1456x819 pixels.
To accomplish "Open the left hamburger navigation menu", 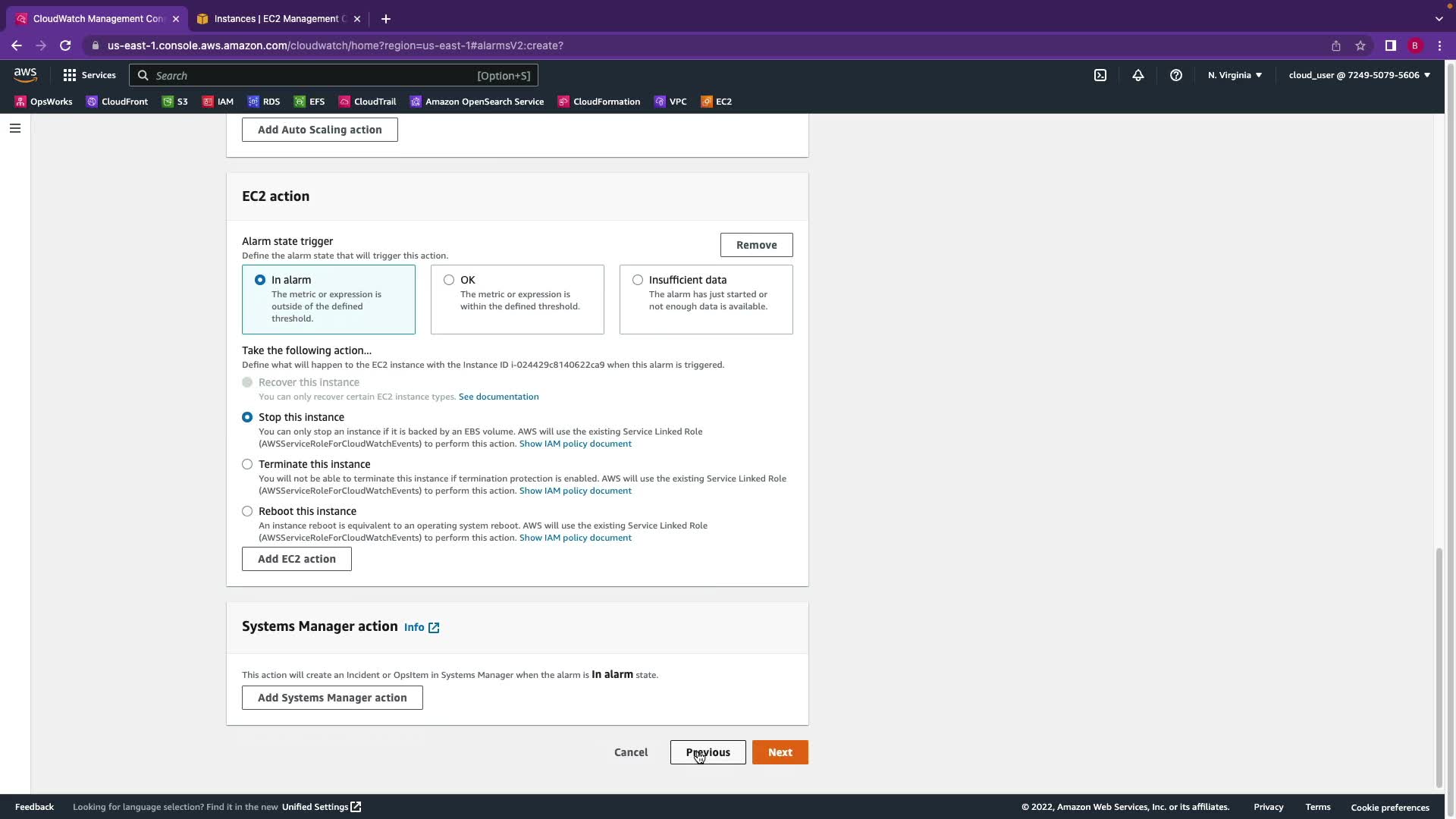I will point(14,128).
